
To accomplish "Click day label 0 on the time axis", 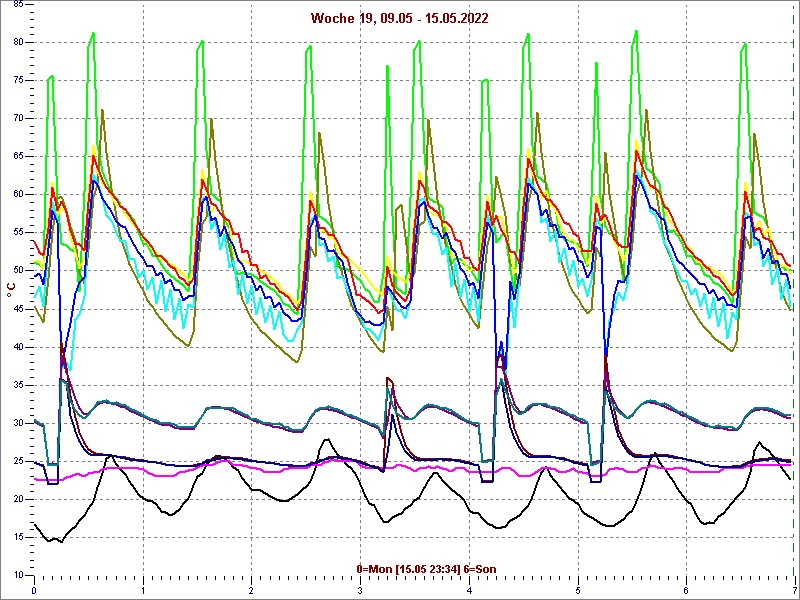I will [x=34, y=592].
